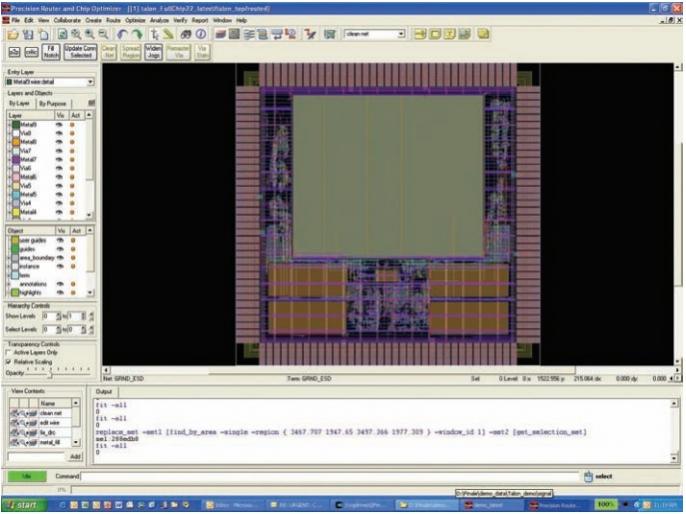The image size is (686, 514).
Task: Click the layers stack icon in toolbar
Action: pyautogui.click(x=220, y=34)
